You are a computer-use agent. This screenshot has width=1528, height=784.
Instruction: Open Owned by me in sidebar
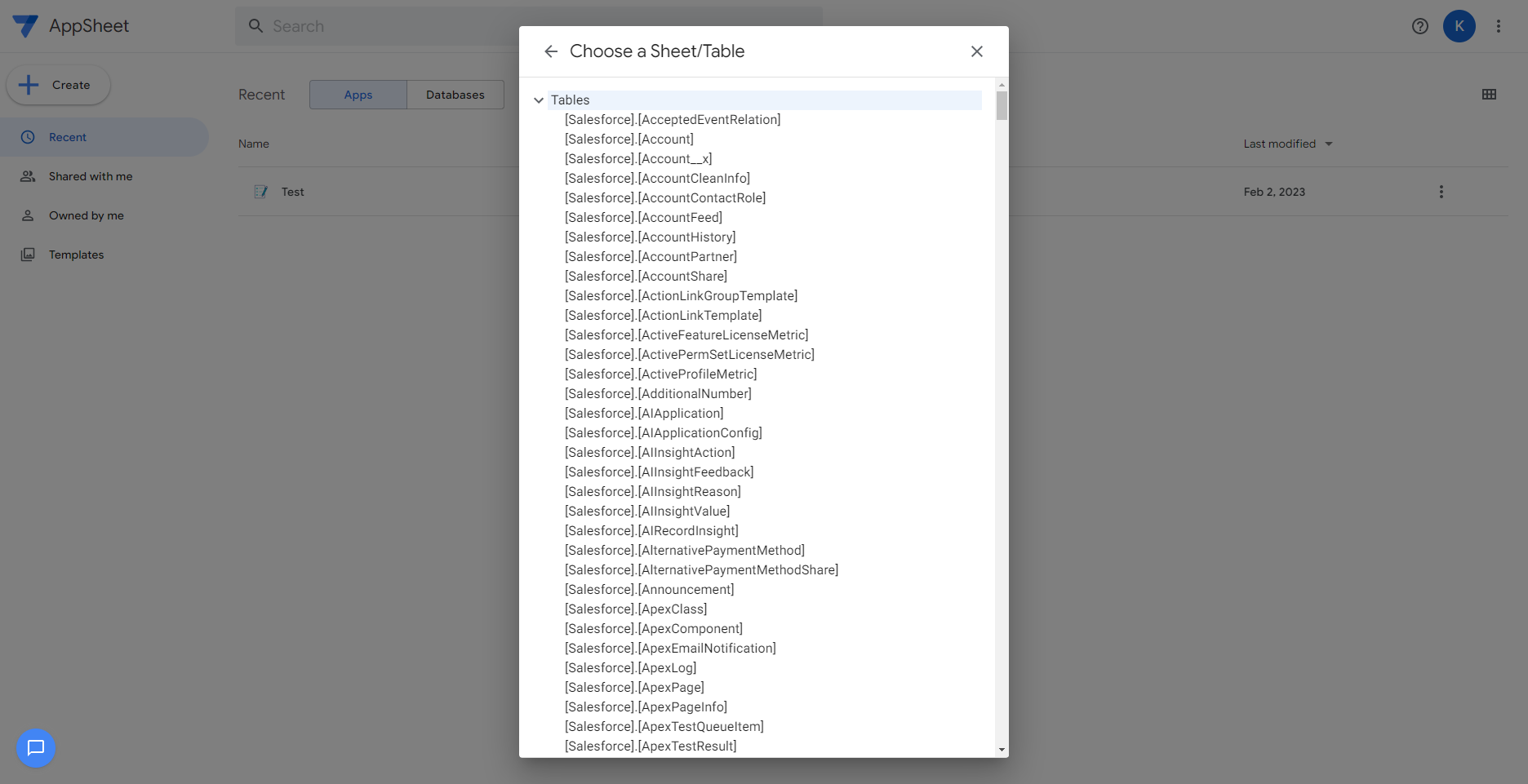point(104,215)
